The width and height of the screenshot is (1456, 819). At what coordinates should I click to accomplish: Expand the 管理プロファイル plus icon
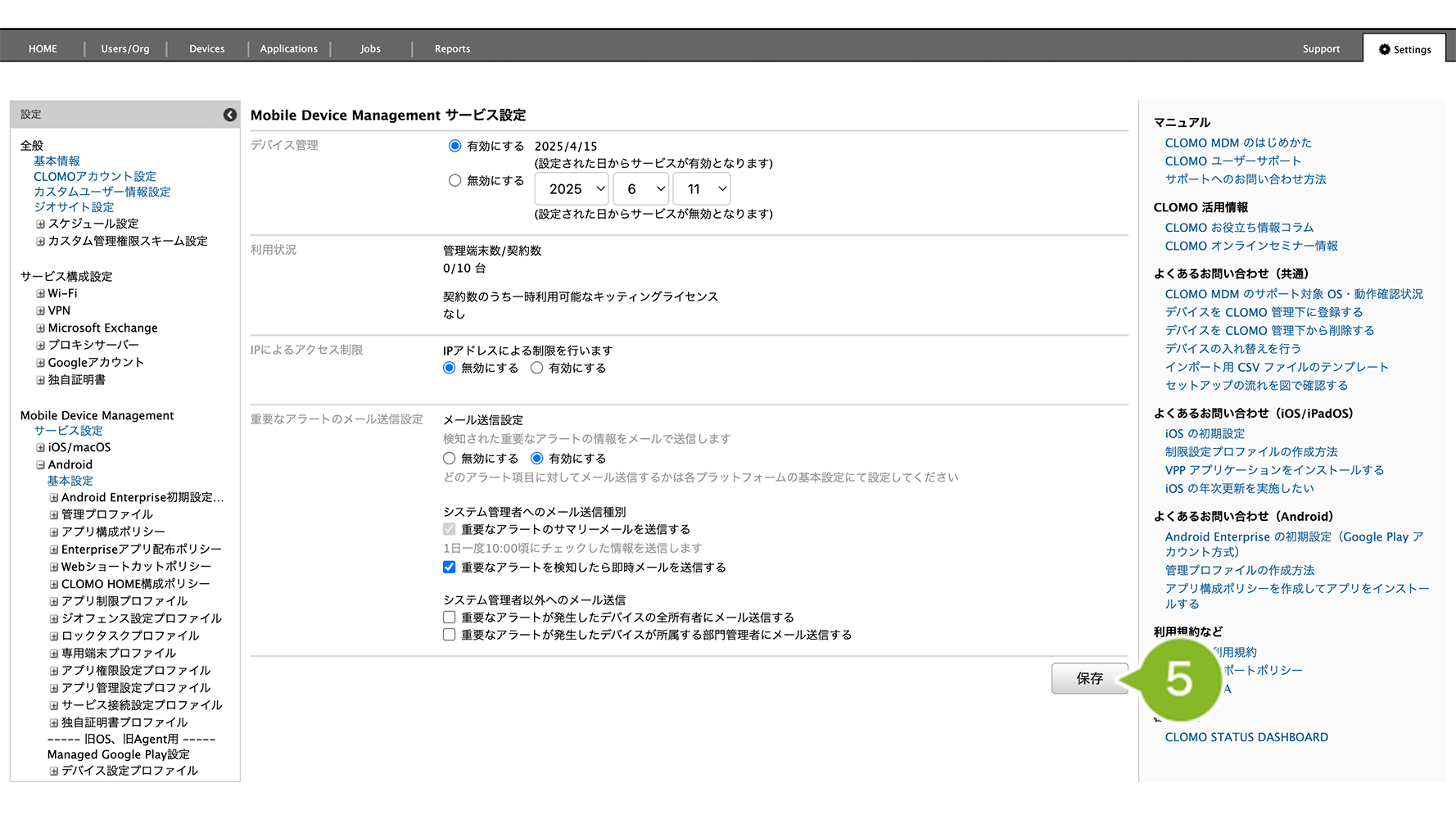(x=54, y=515)
